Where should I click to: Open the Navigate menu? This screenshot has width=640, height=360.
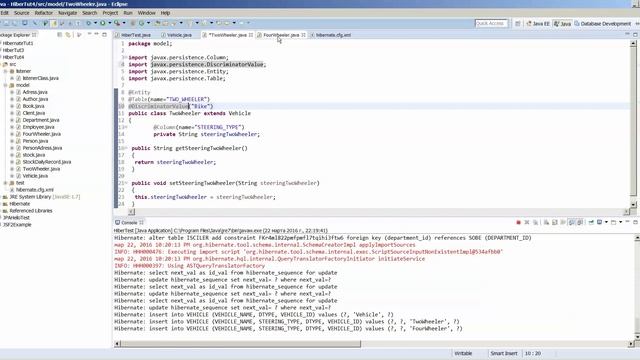pos(67,13)
